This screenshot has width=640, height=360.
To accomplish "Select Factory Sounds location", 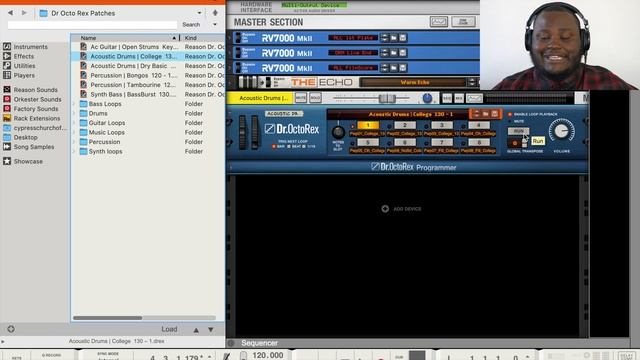I will pyautogui.click(x=31, y=109).
